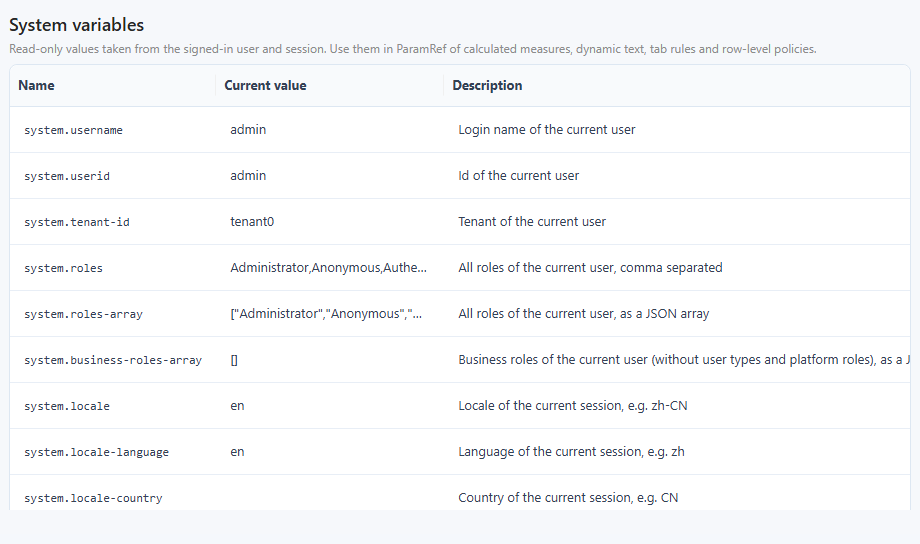Select the empty [] business roles value

(234, 360)
